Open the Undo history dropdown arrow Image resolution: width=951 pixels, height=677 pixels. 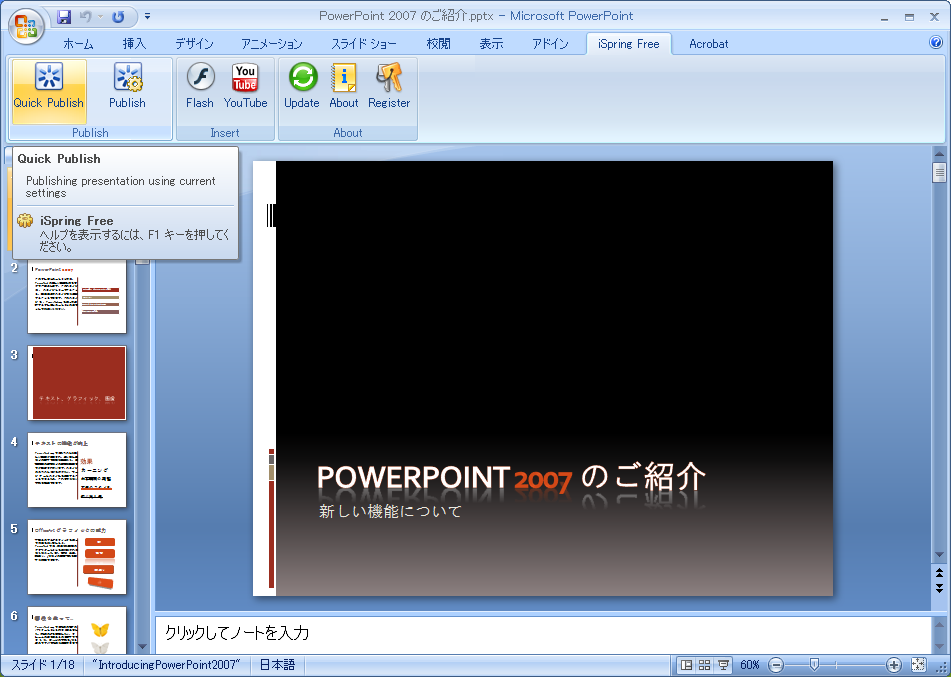100,17
